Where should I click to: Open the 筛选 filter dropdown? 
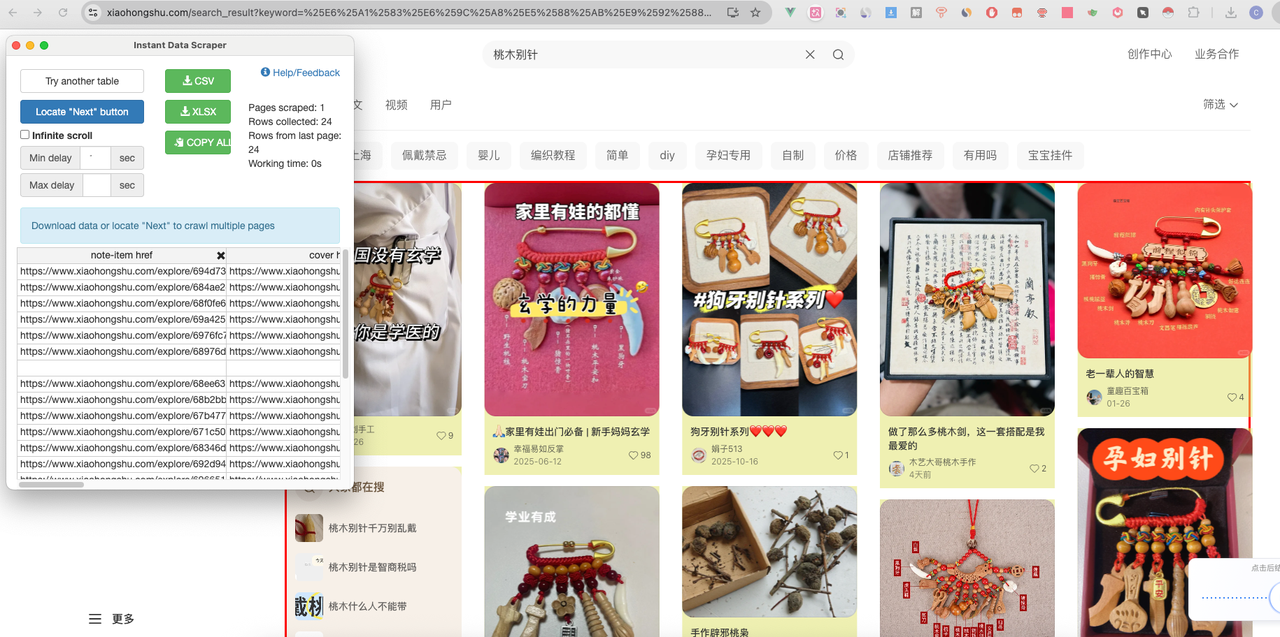(x=1221, y=104)
